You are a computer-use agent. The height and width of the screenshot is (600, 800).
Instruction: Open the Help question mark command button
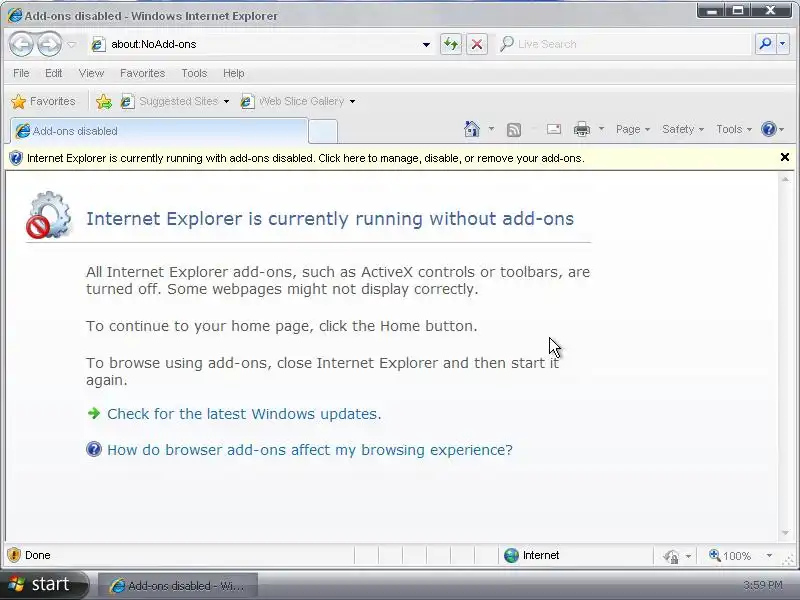pyautogui.click(x=772, y=129)
